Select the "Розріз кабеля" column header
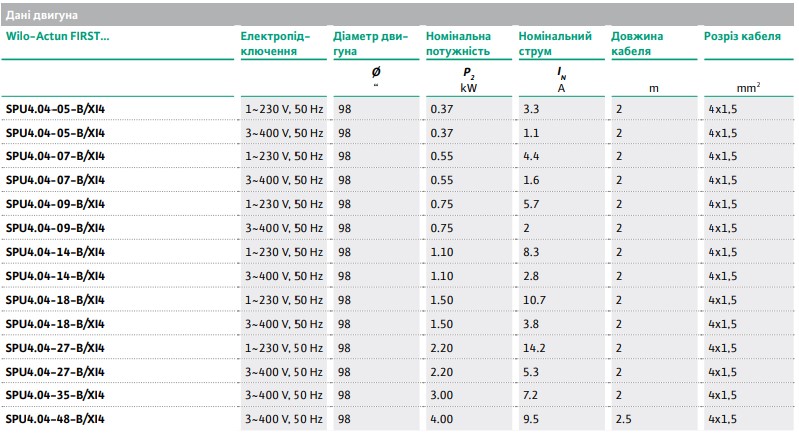 pyautogui.click(x=740, y=37)
